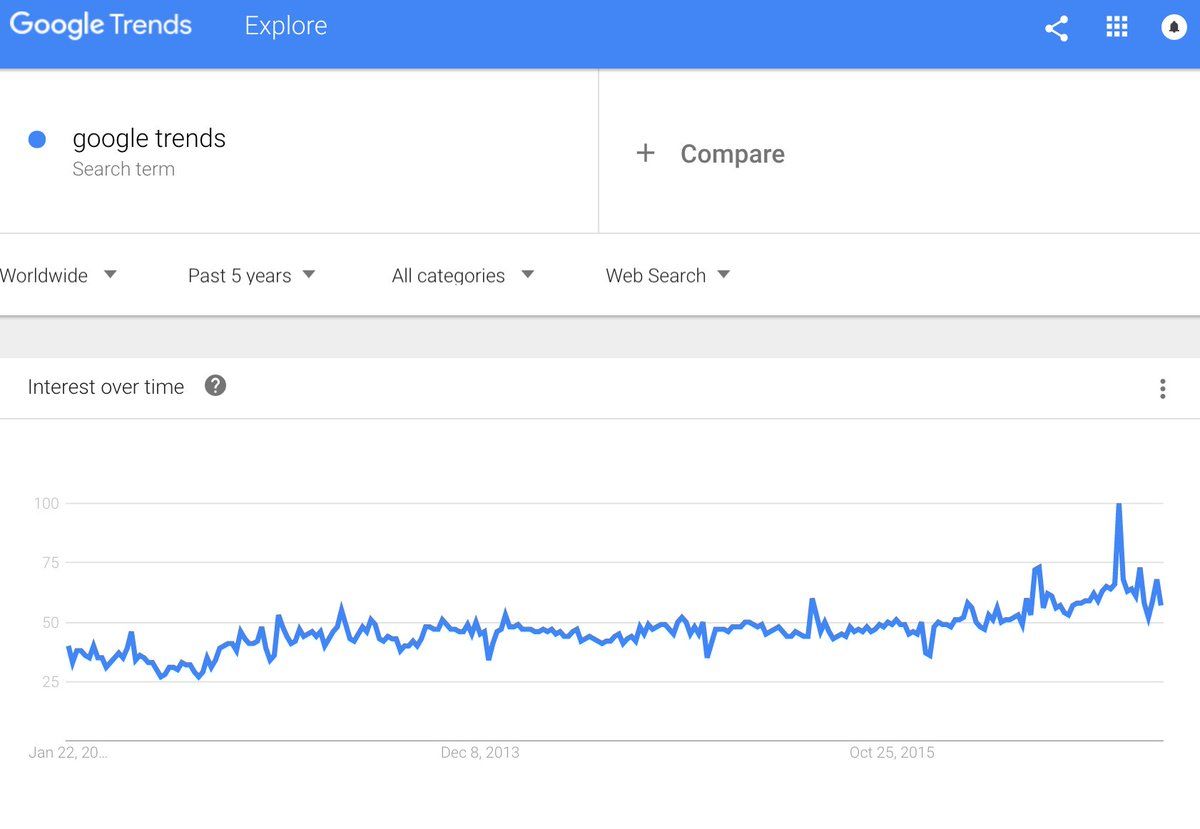
Task: Open the Past 5 years dropdown
Action: [x=252, y=275]
